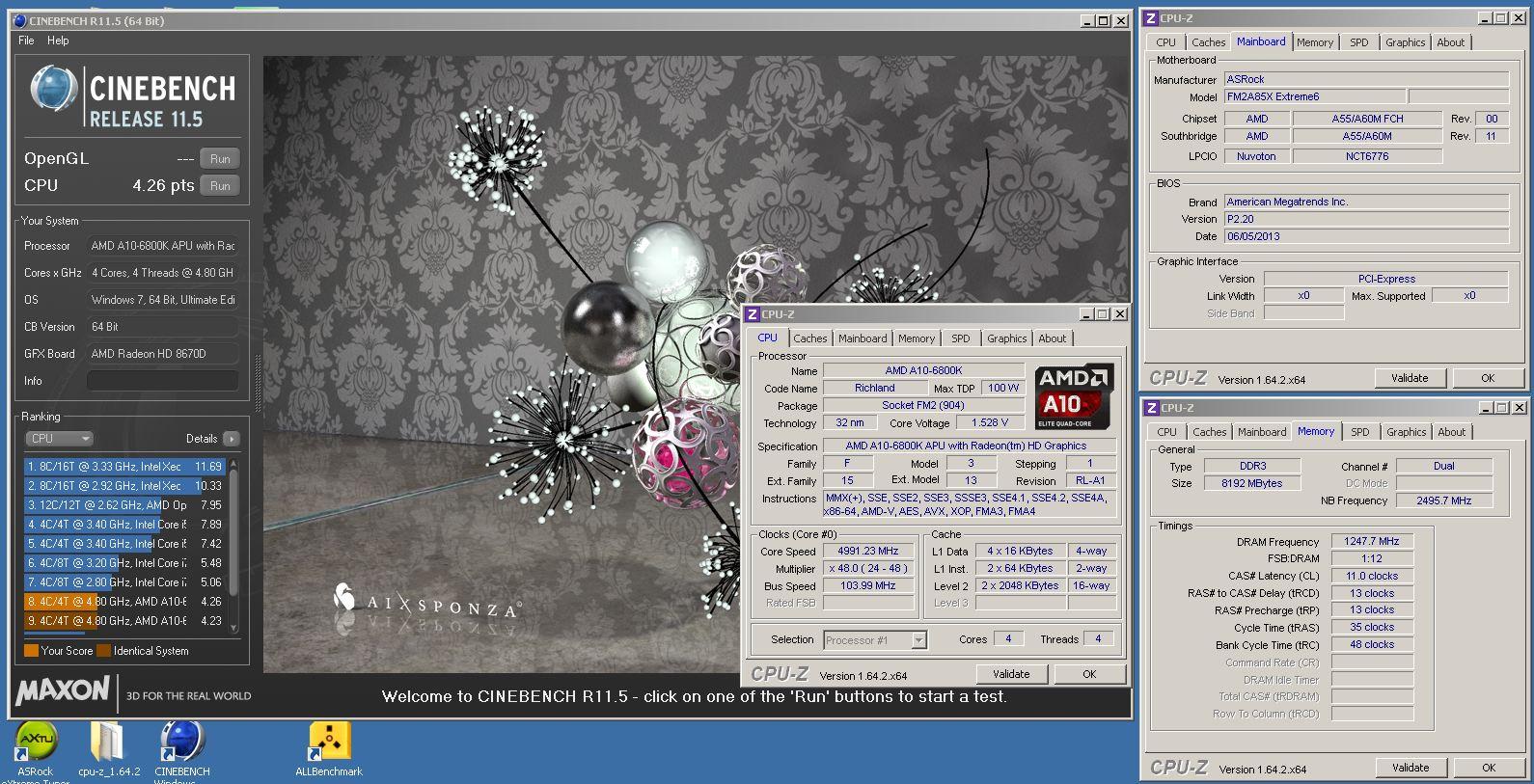Switch to About tab in front CPU-Z window

click(x=1053, y=338)
